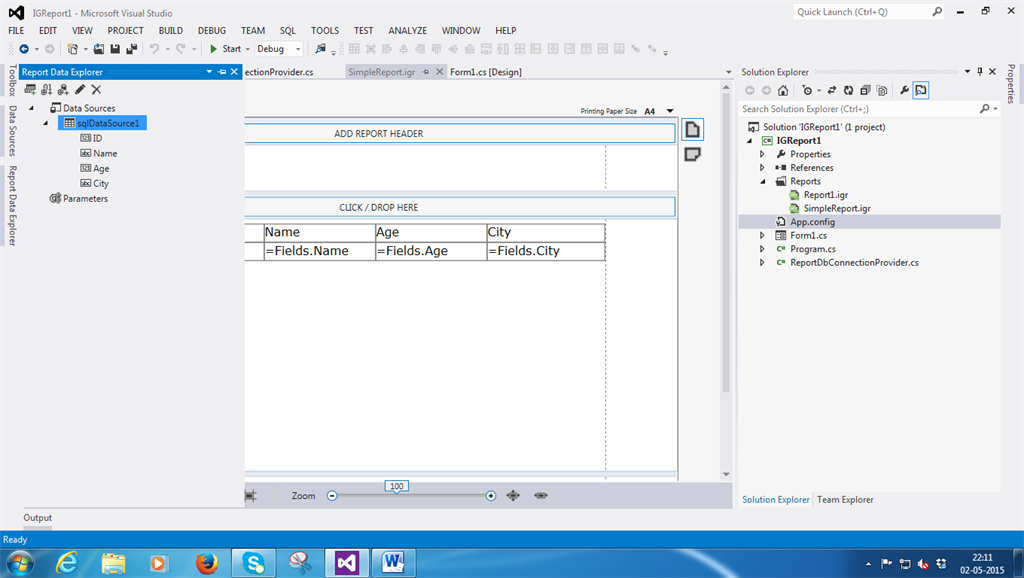This screenshot has width=1024, height=578.
Task: Open the BUILD menu
Action: 171,31
